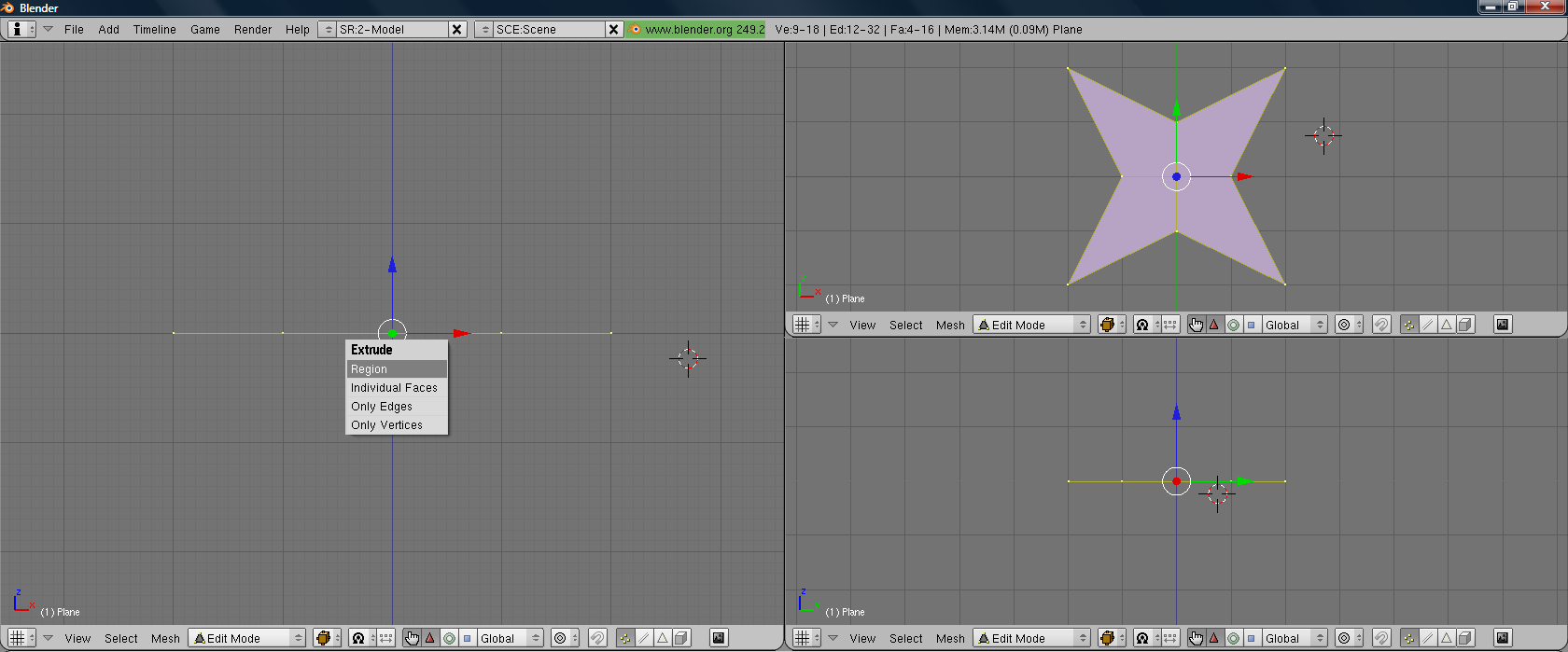Open the www.blender.org 249.2 link

pyautogui.click(x=696, y=30)
